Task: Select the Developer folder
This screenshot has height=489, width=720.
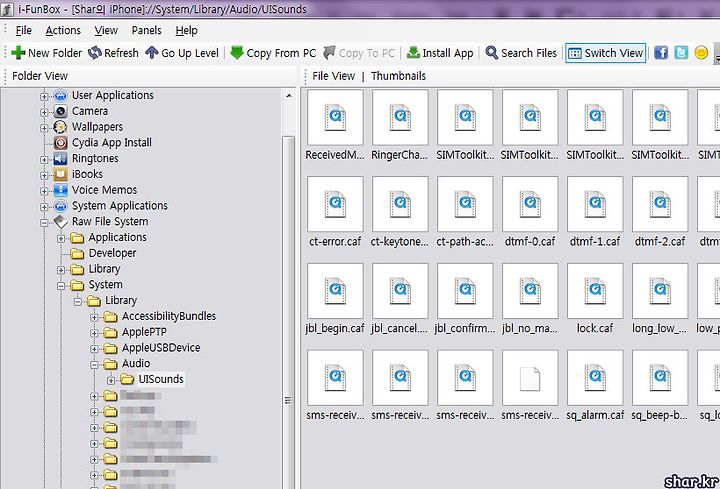Action: click(x=112, y=253)
